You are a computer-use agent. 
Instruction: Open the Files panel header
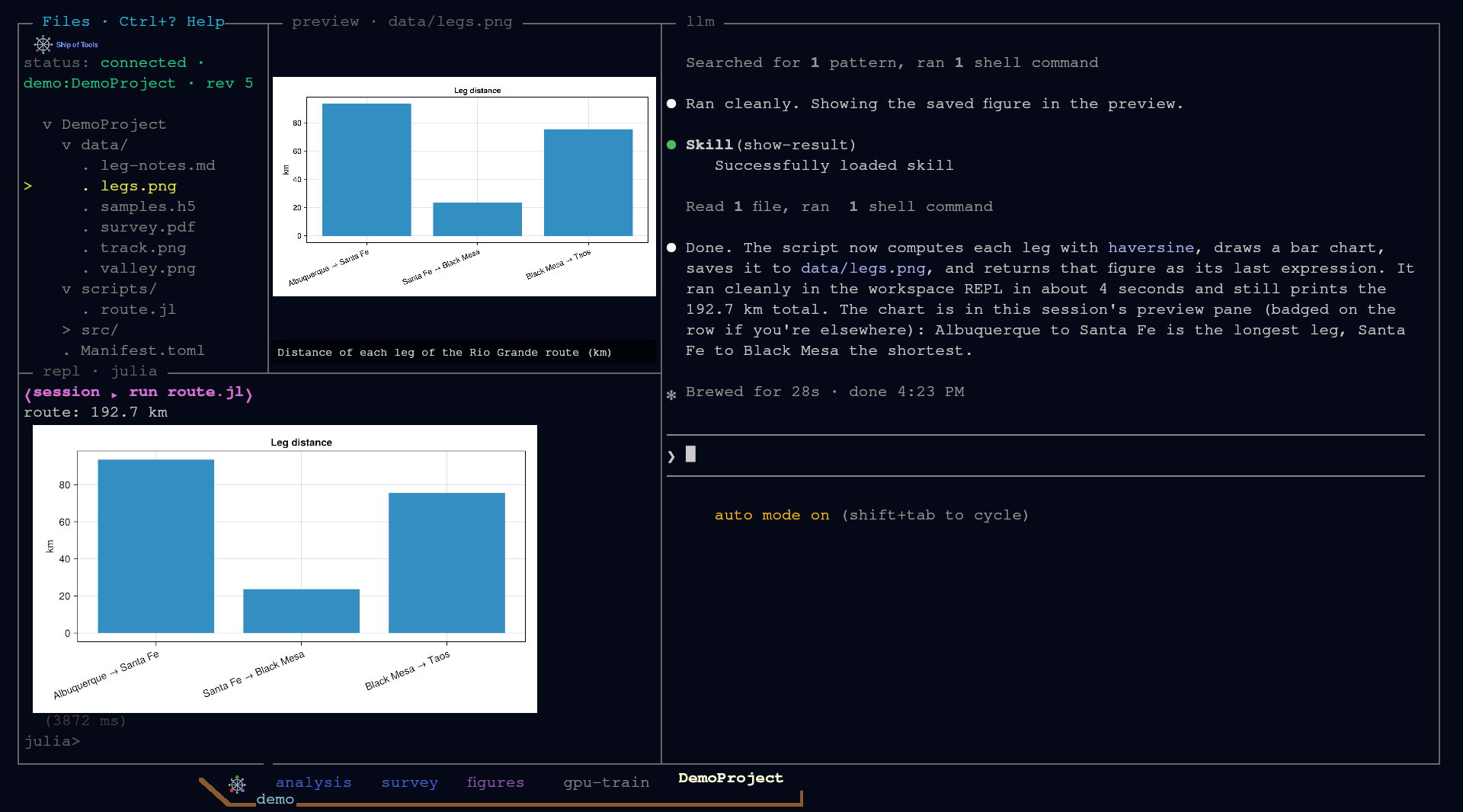(66, 21)
